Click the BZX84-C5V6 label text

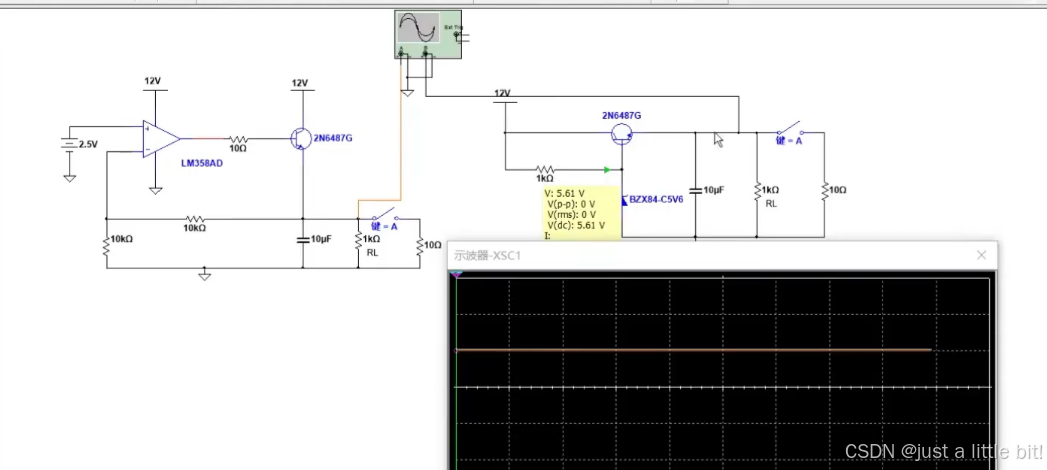pyautogui.click(x=656, y=199)
